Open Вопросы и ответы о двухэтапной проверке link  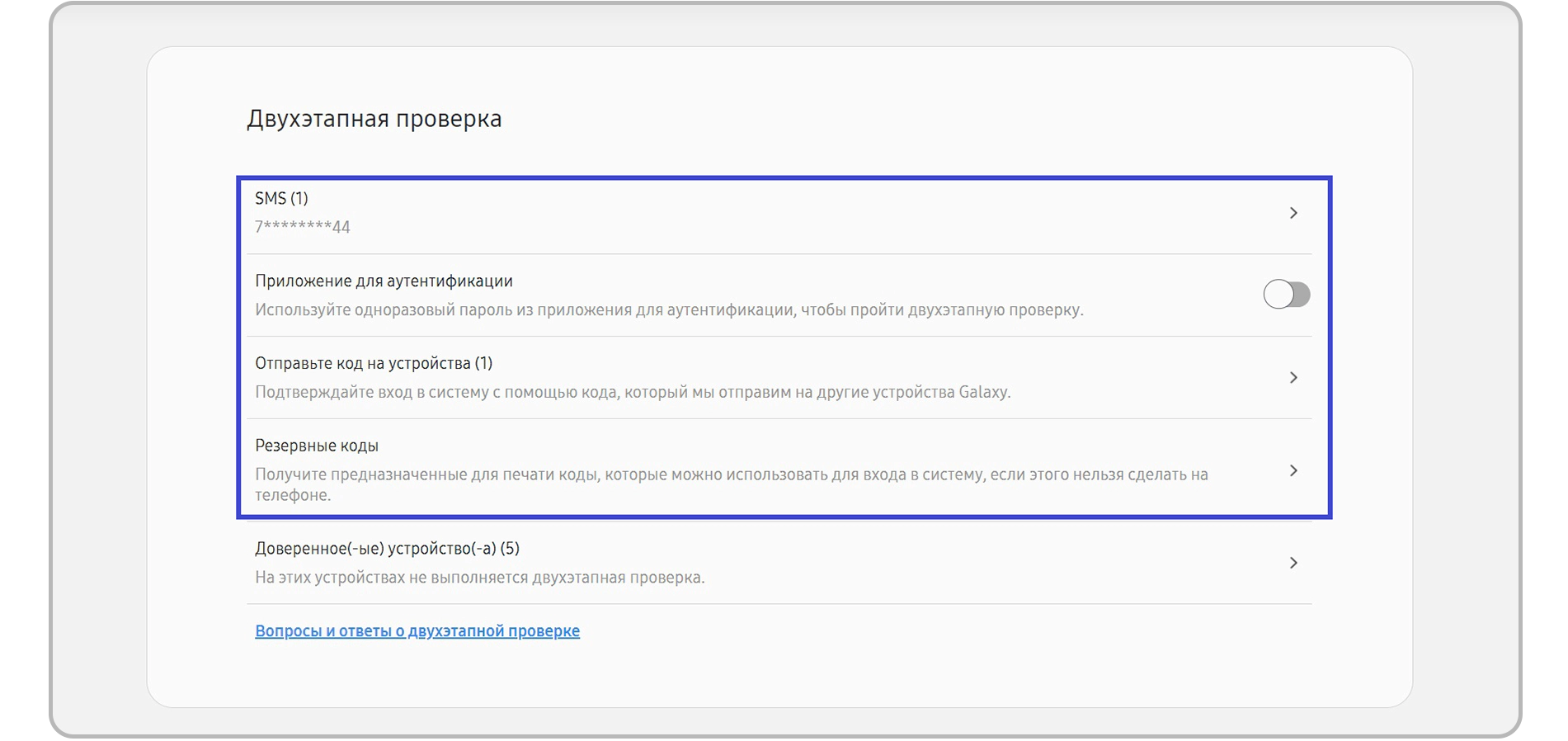[417, 631]
